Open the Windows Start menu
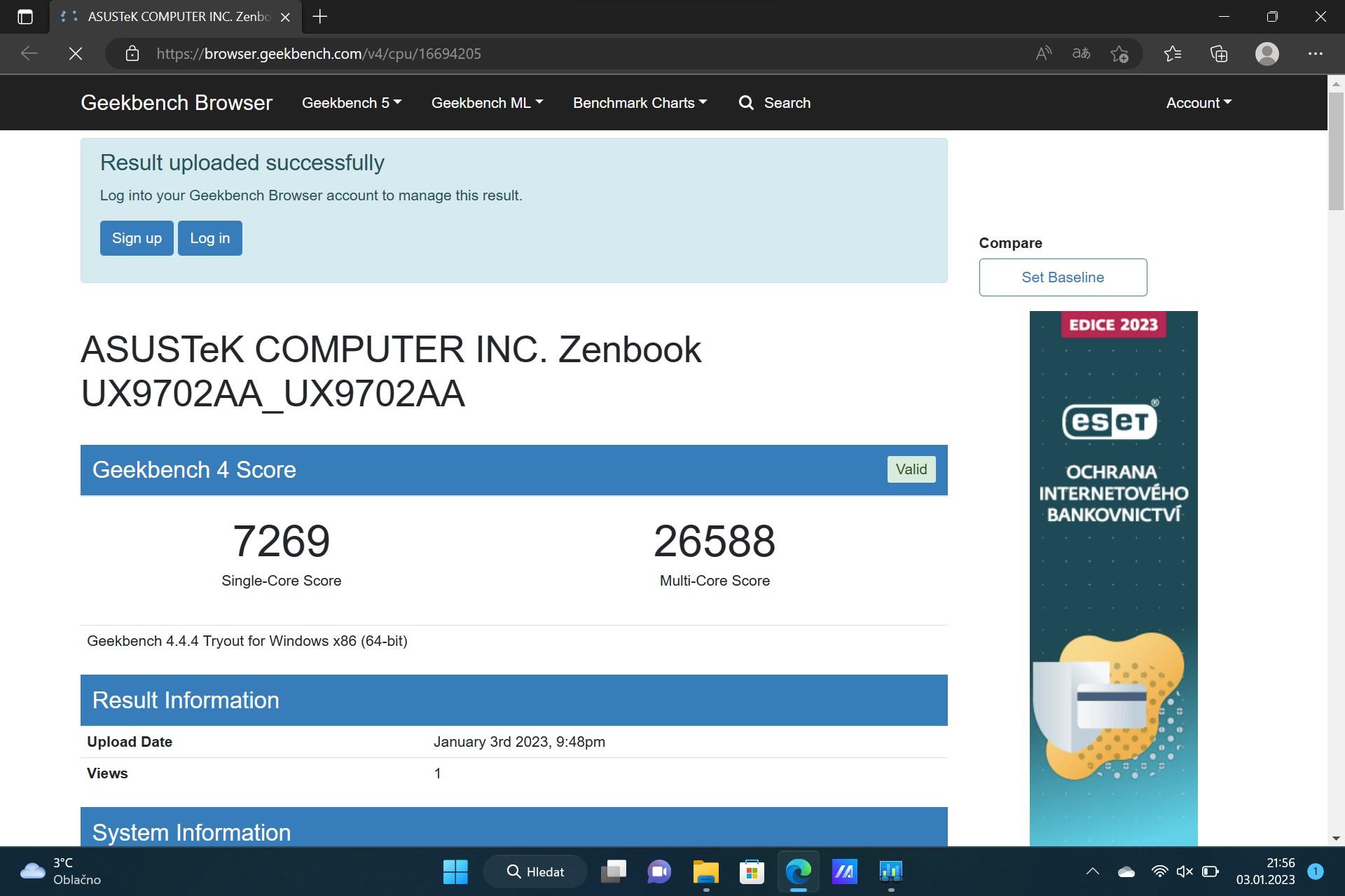 tap(455, 871)
